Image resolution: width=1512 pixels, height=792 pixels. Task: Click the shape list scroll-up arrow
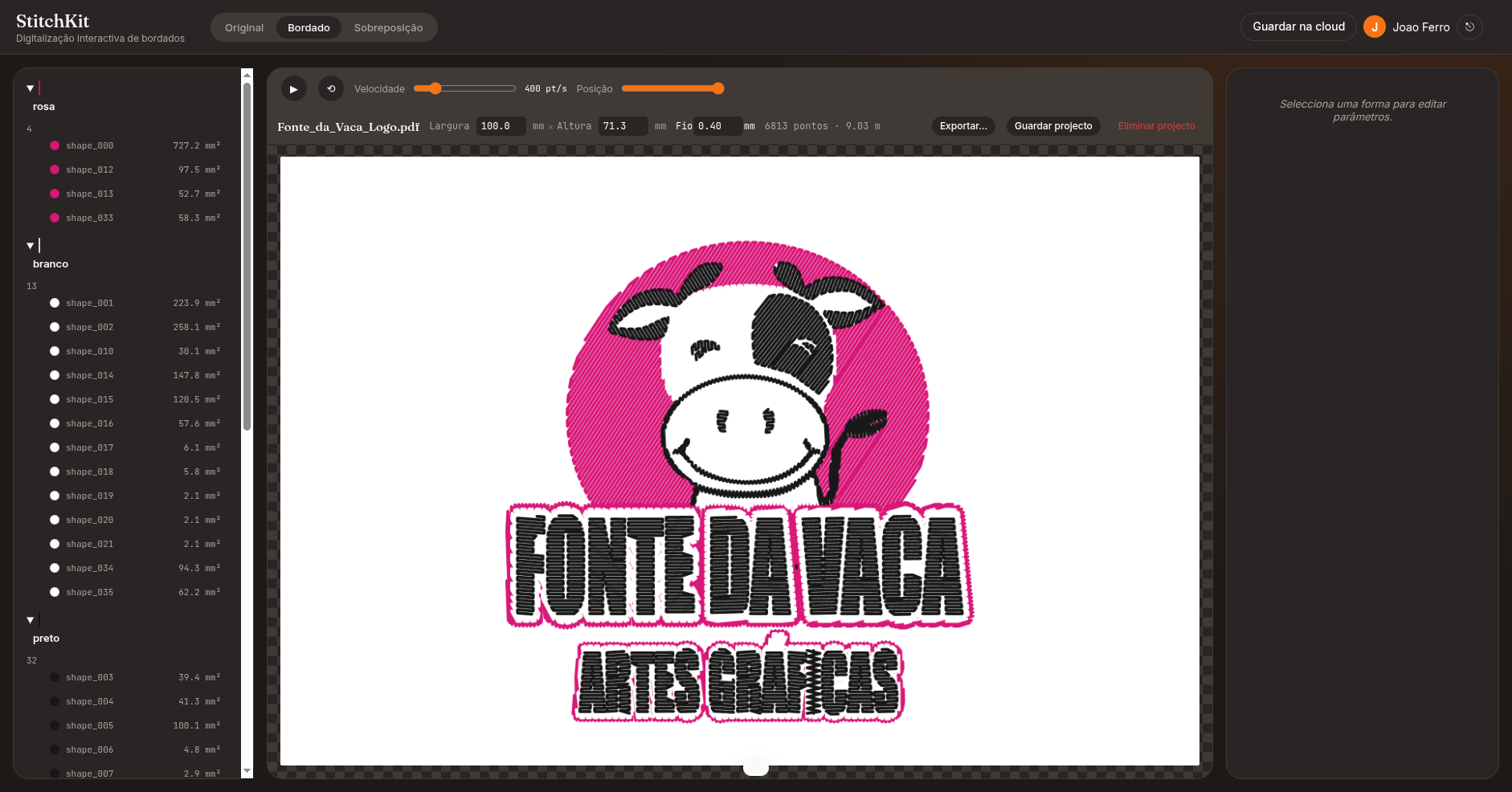247,75
